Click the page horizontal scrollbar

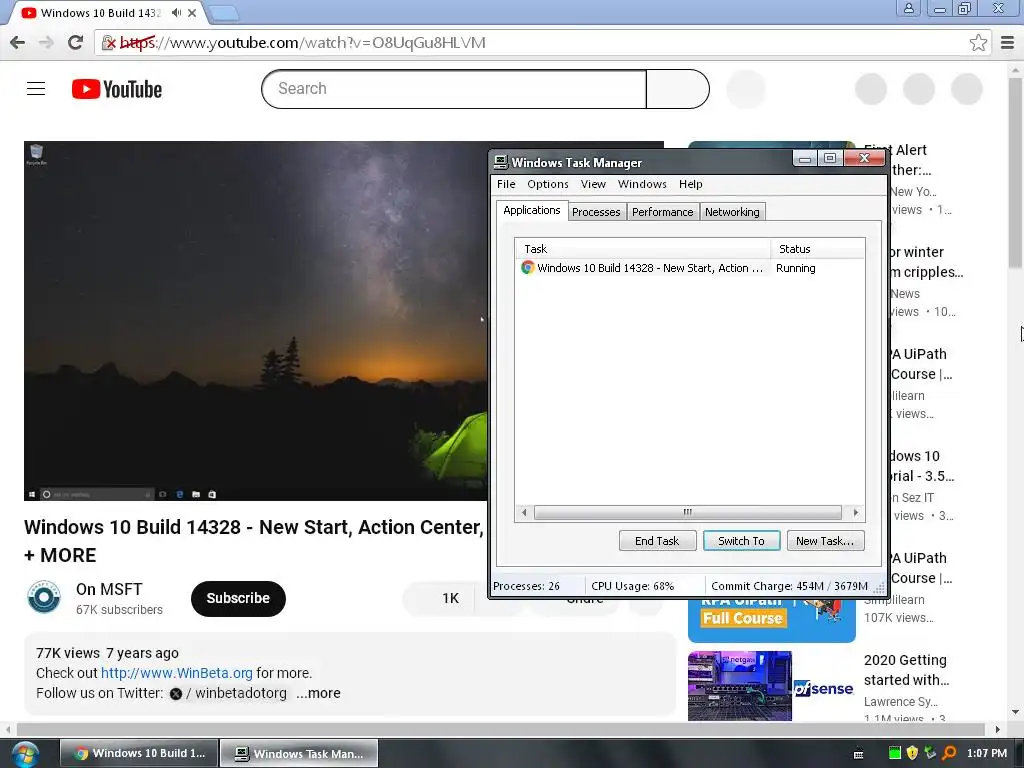501,729
